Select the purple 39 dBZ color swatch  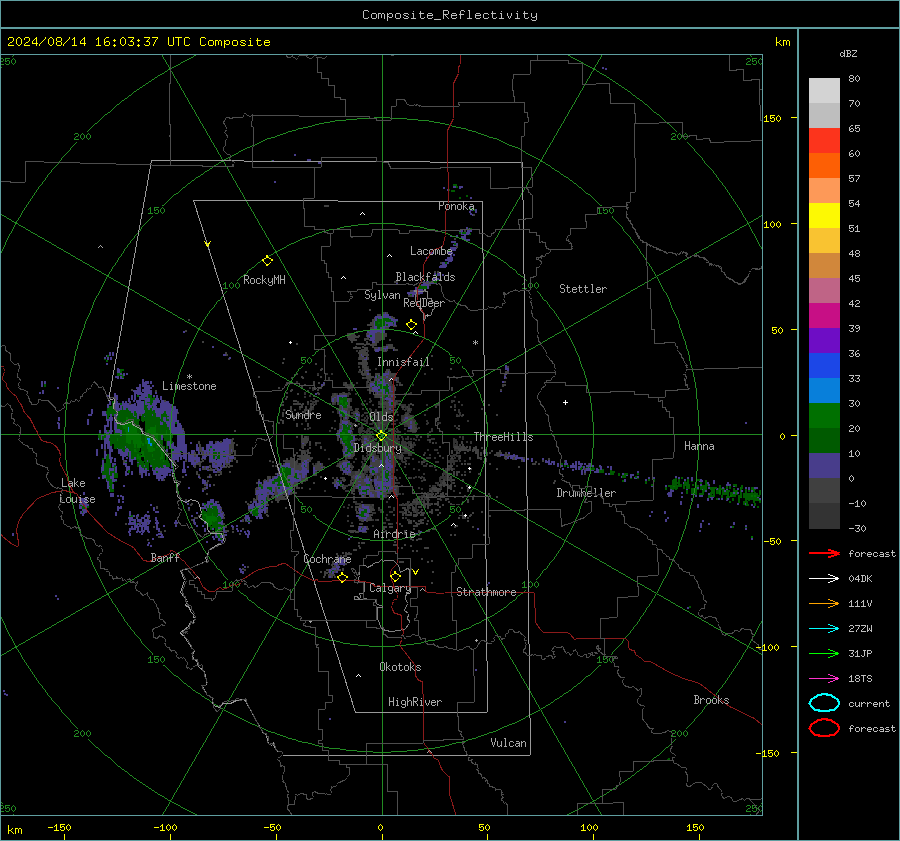click(824, 340)
